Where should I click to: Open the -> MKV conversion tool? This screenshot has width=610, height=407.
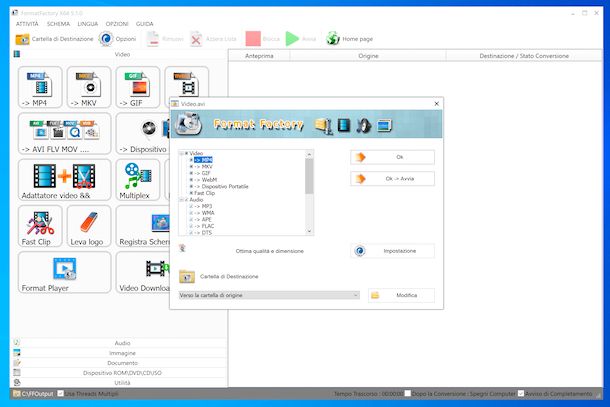coord(89,87)
